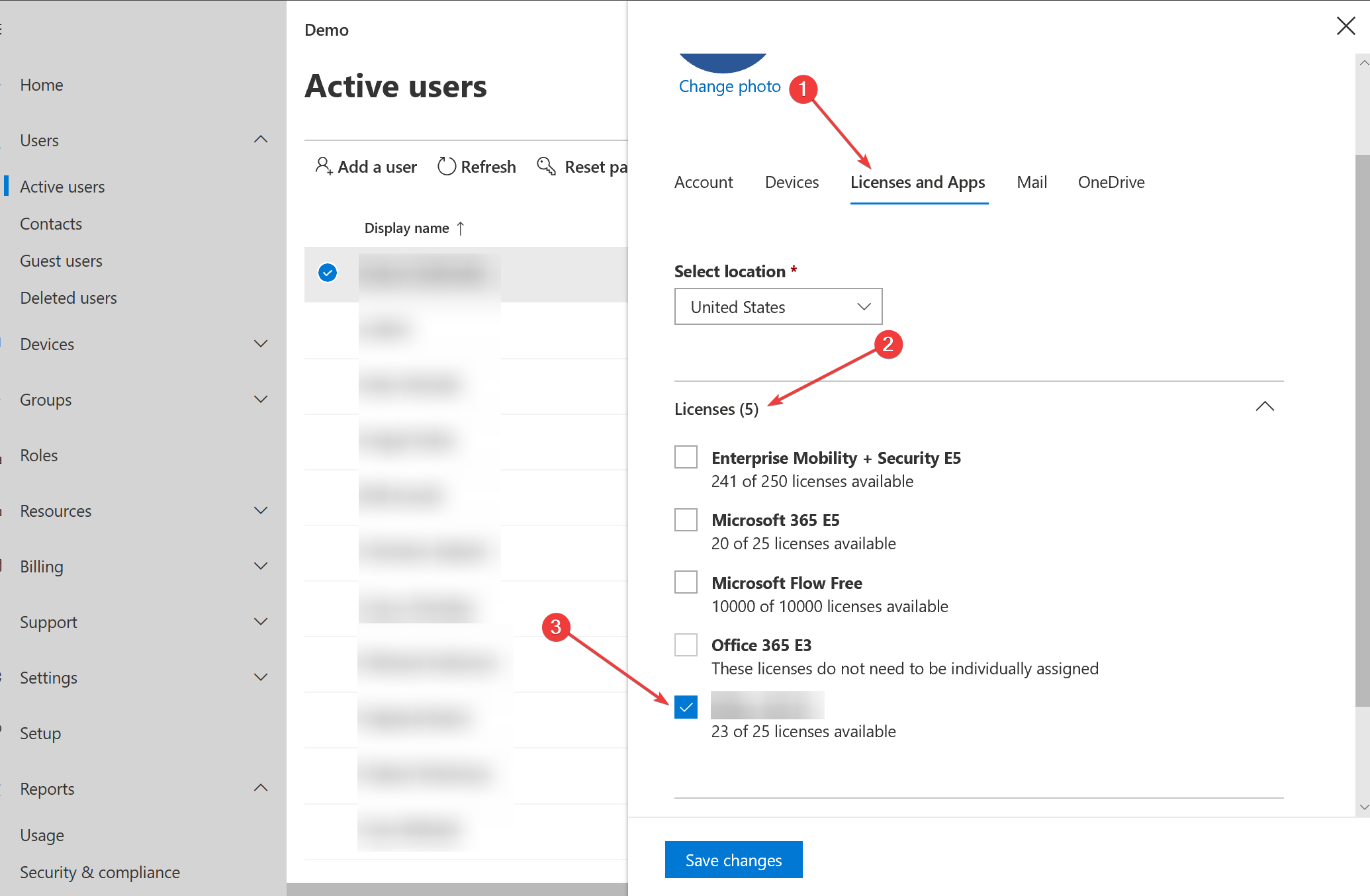1370x896 pixels.
Task: Collapse the Users section in the sidebar
Action: click(x=260, y=139)
